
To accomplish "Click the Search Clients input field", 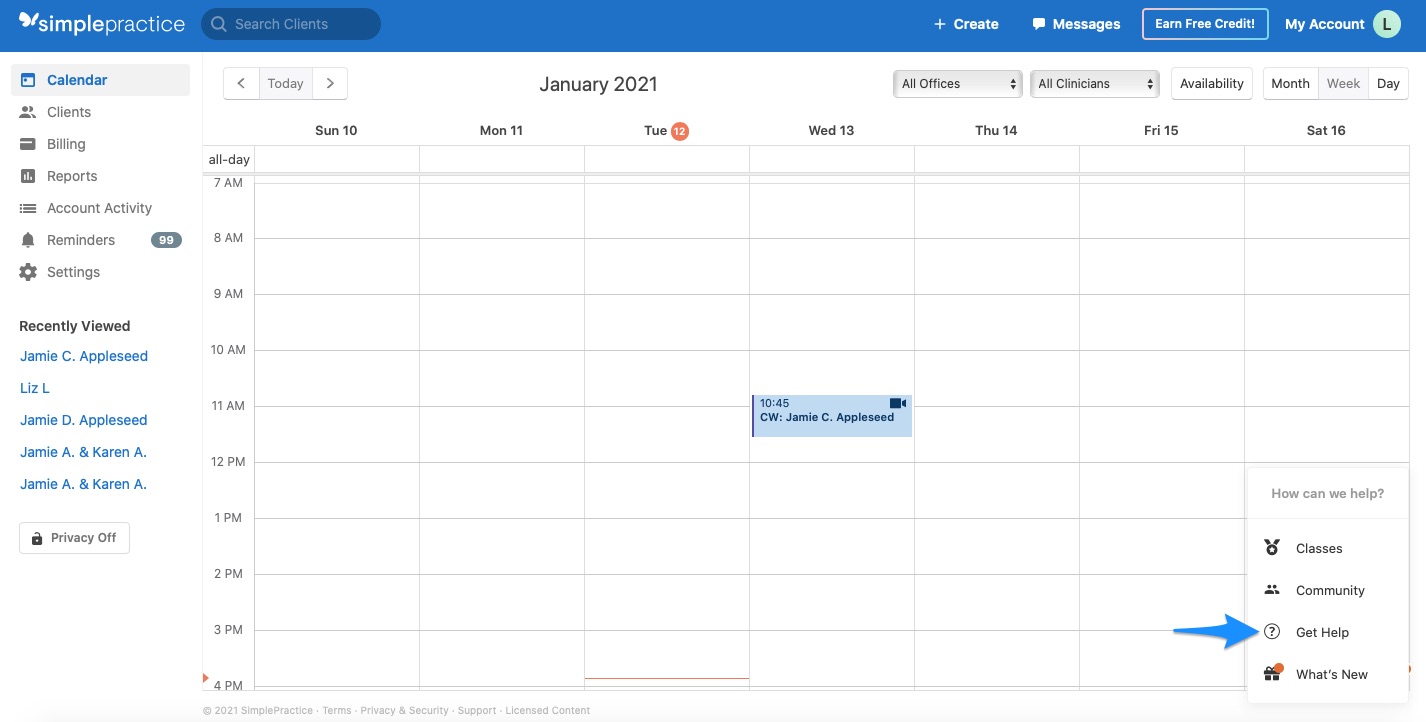I will [x=291, y=24].
